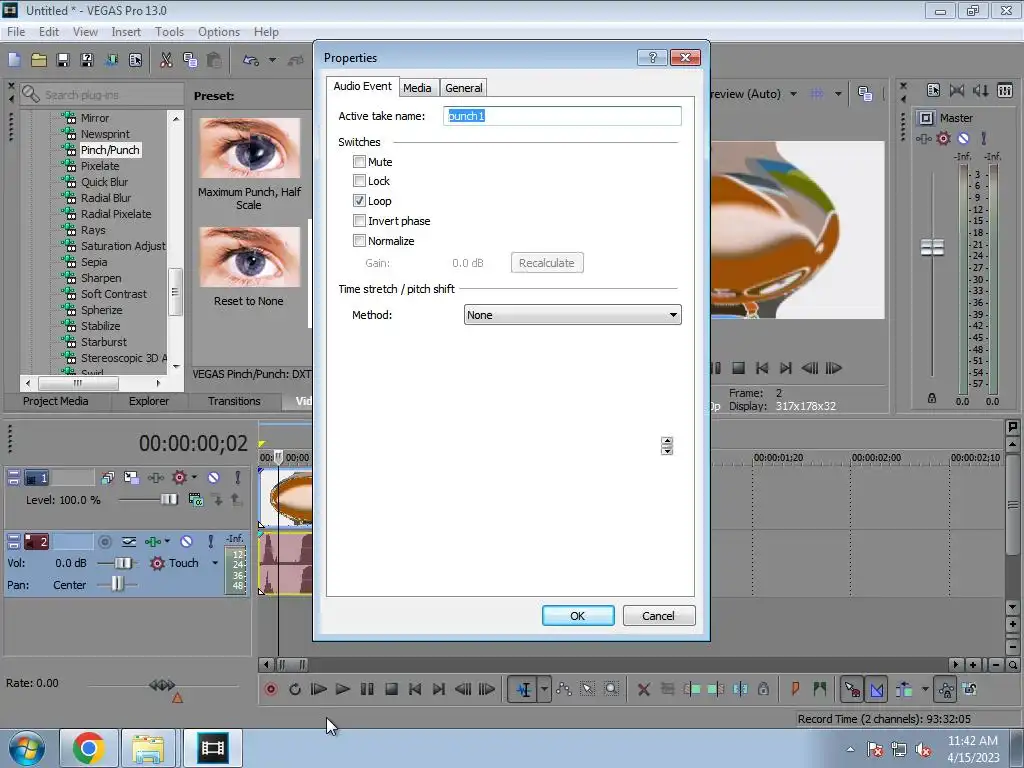
Task: Enable the Normalize checkbox
Action: point(359,240)
